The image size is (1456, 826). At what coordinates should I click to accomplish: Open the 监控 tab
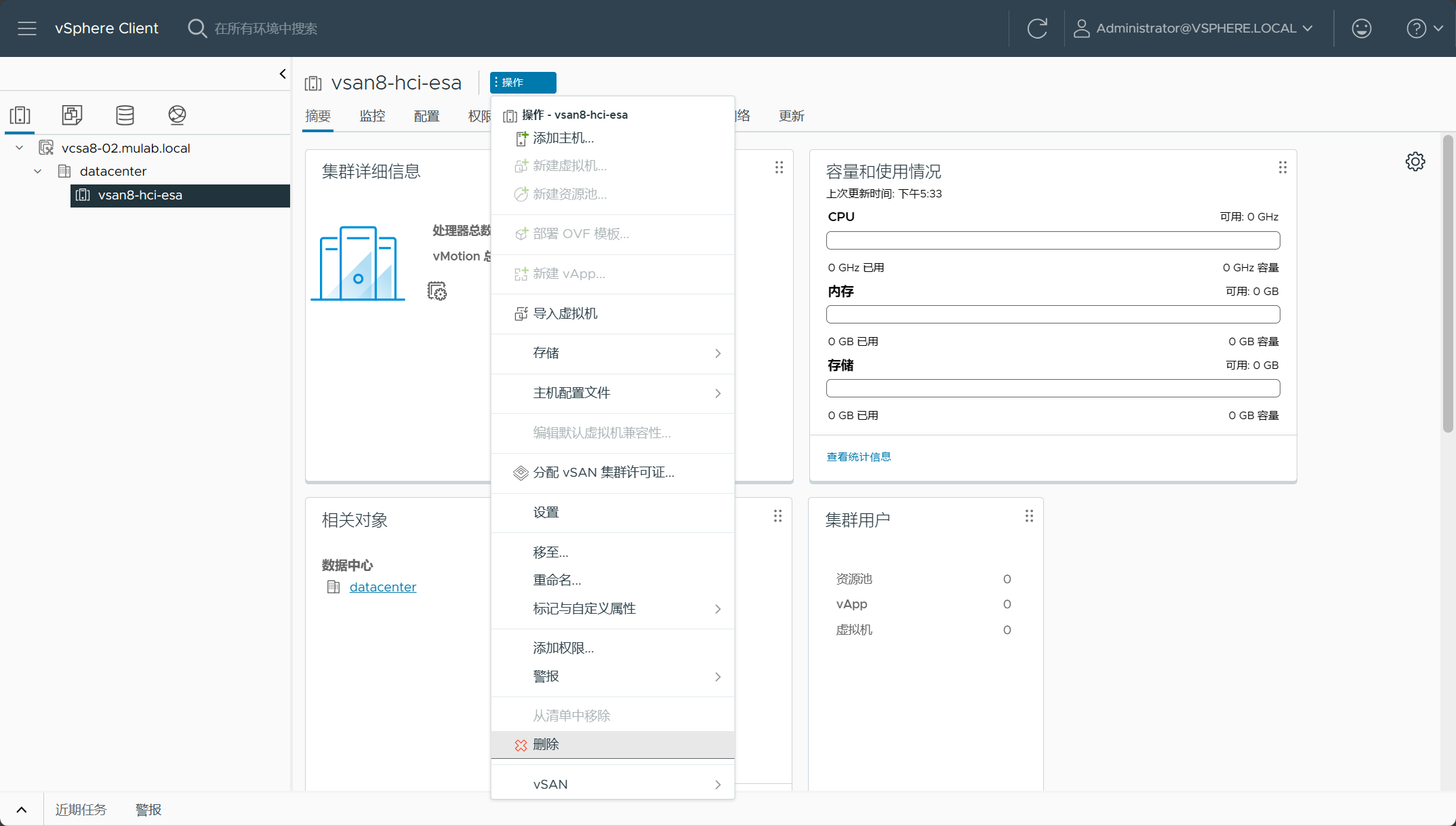click(372, 116)
